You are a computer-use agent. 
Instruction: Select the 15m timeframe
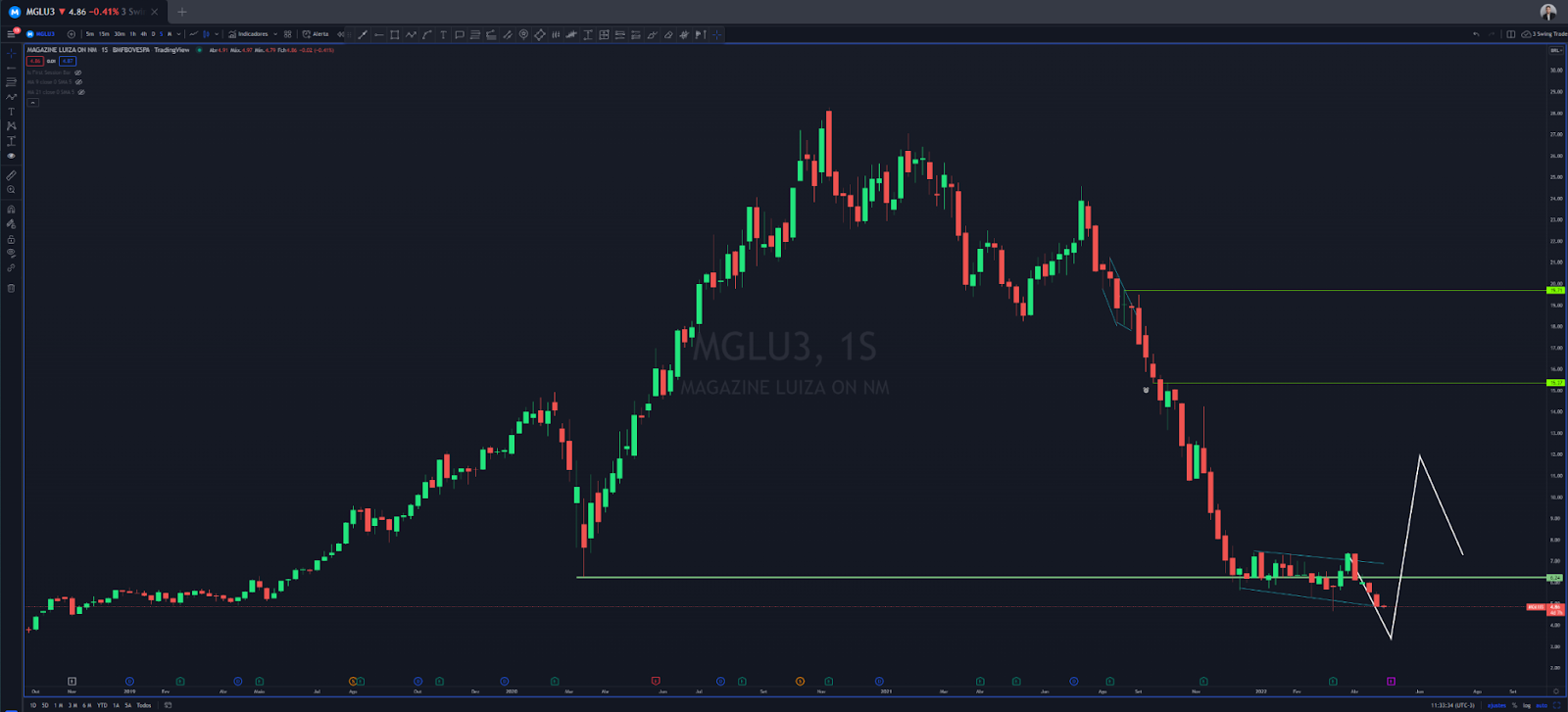[104, 34]
